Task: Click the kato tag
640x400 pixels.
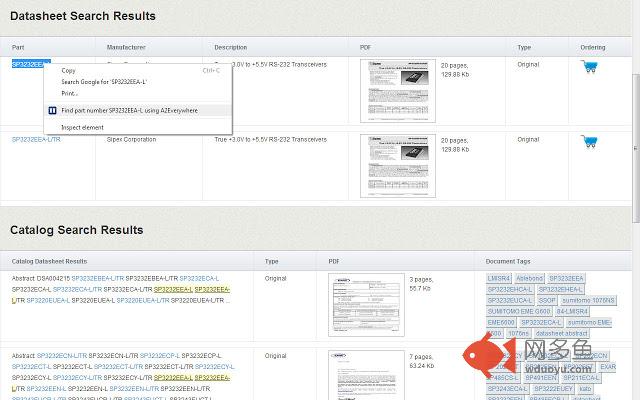Action: coord(585,389)
